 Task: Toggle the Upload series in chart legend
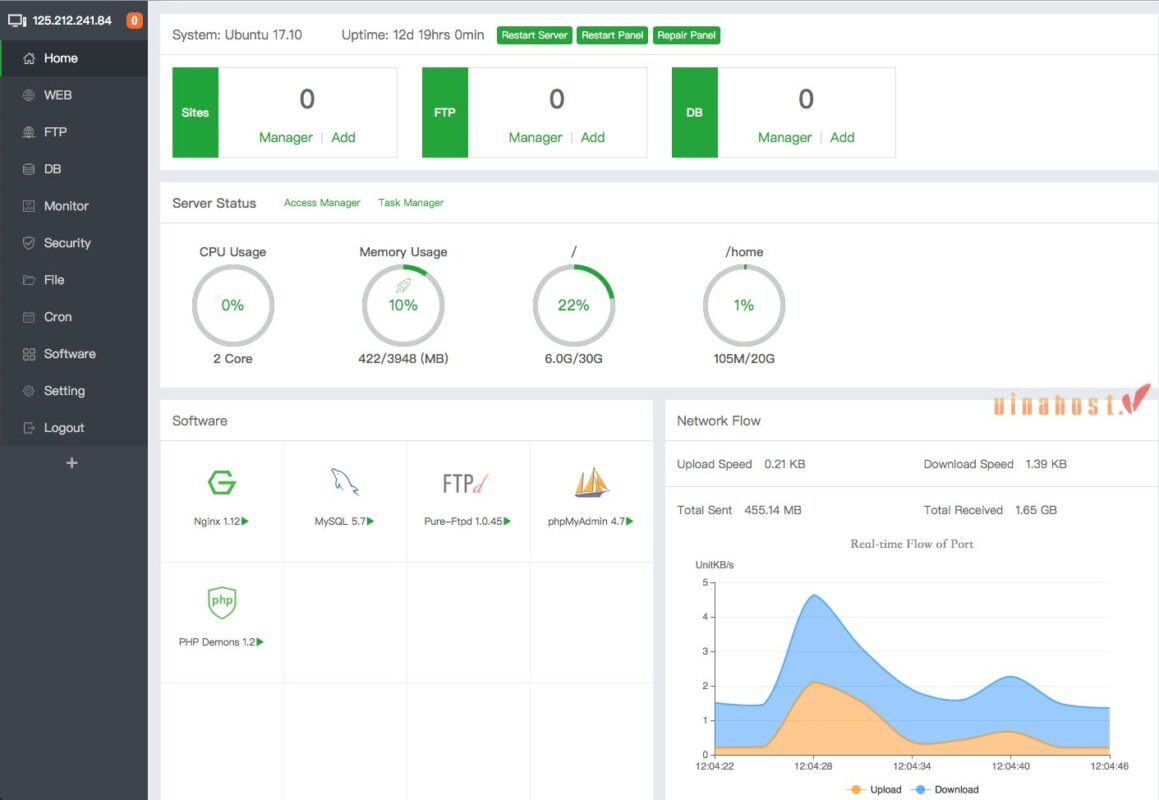[x=873, y=789]
